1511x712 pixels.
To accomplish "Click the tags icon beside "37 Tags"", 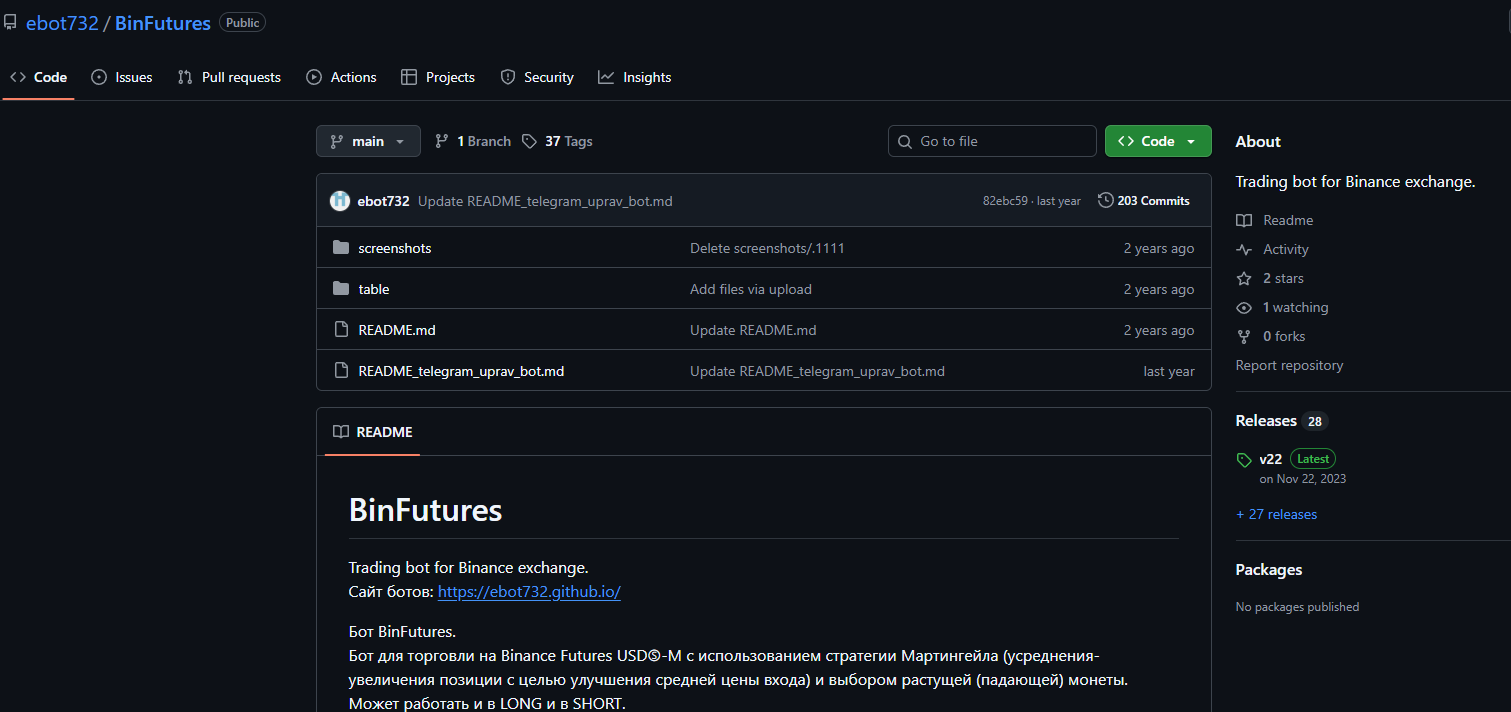I will click(x=529, y=141).
